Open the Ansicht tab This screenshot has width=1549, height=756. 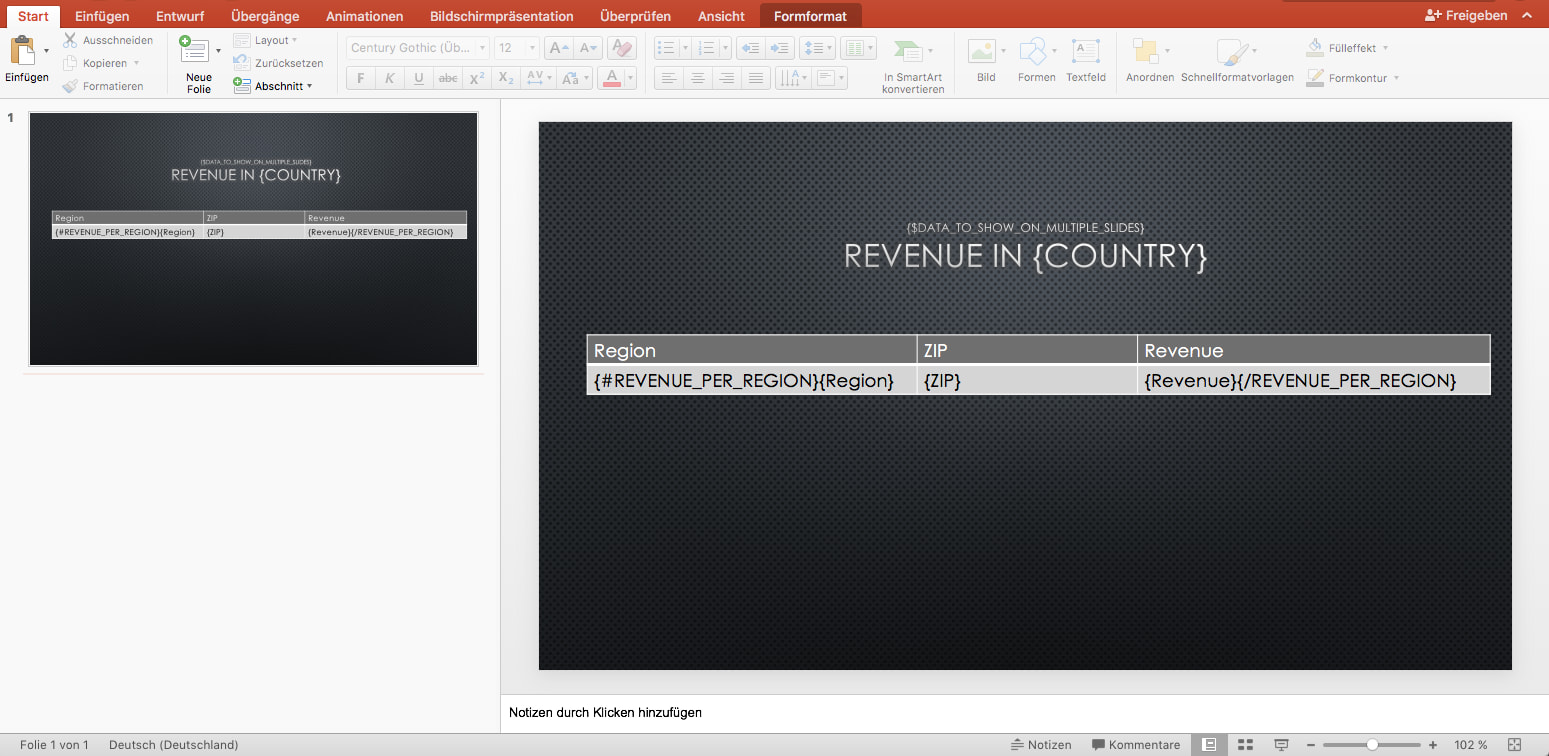[x=721, y=16]
